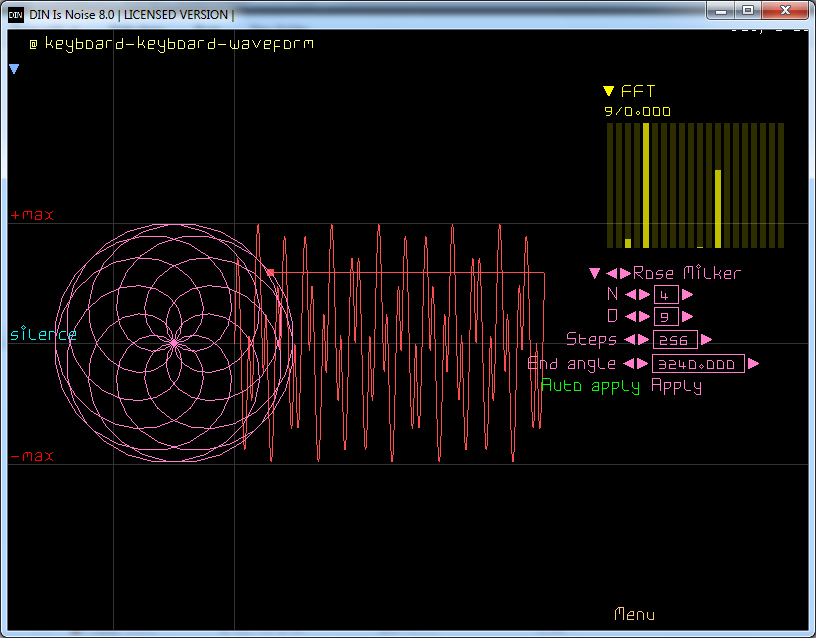Screen dimensions: 816x638
Task: Select the End angle field showing 3240.000
Action: 697,364
